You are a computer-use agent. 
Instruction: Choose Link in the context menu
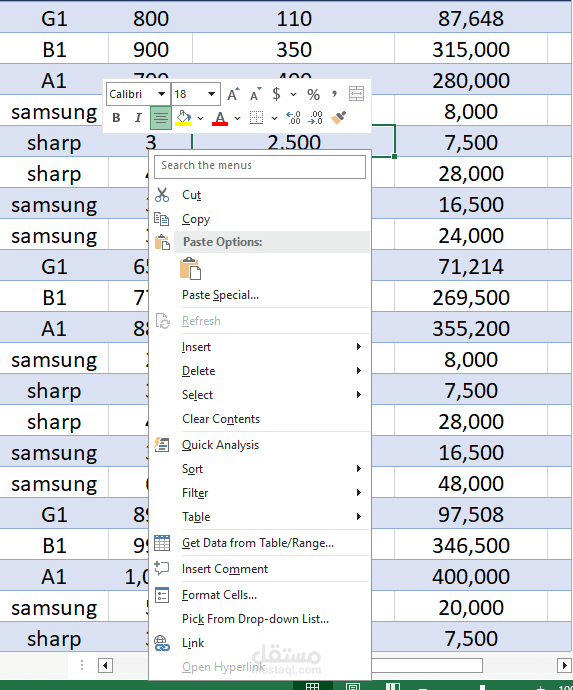tap(260, 643)
